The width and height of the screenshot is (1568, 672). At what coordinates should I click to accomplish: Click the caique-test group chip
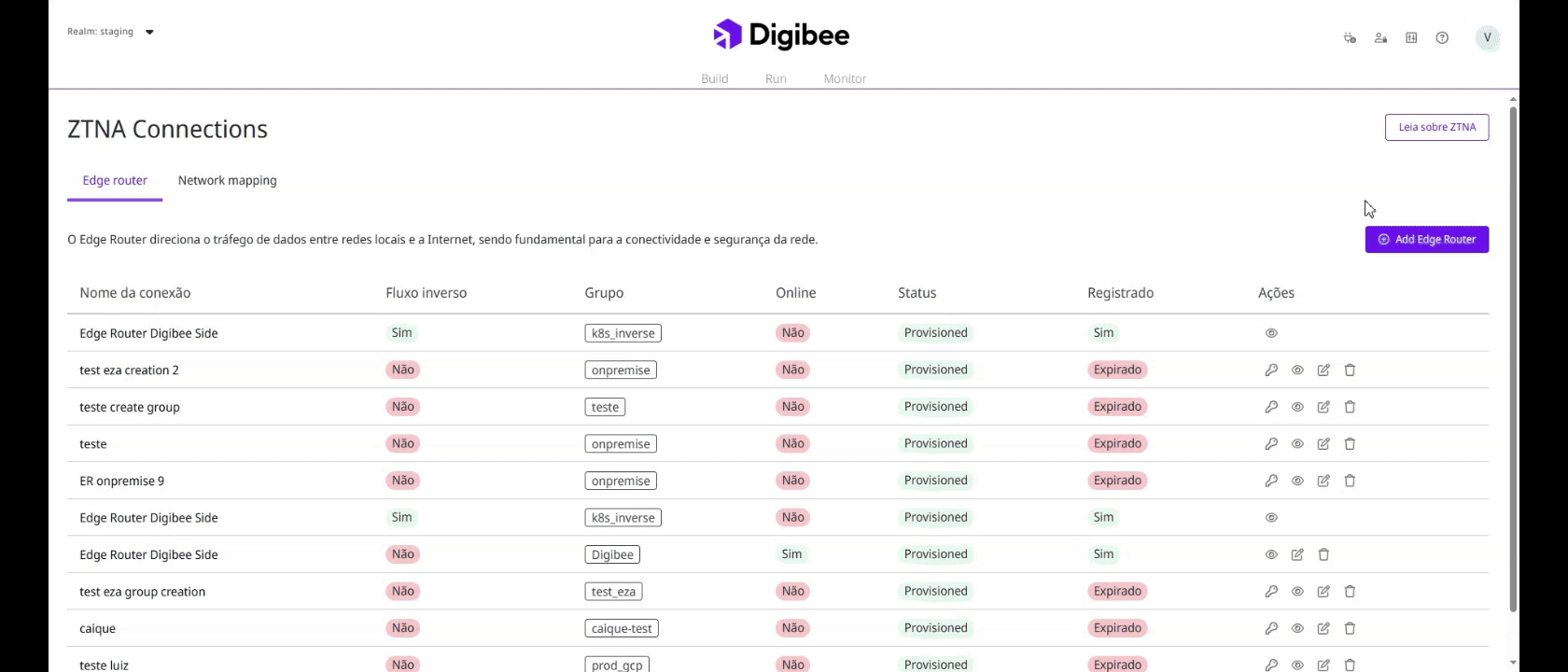coord(622,628)
